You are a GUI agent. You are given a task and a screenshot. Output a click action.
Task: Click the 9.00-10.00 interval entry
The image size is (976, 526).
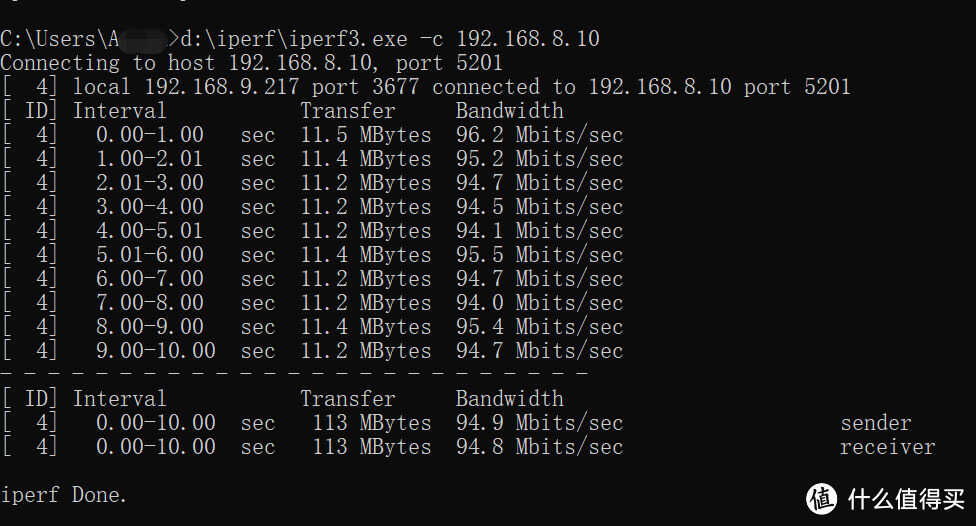click(156, 351)
